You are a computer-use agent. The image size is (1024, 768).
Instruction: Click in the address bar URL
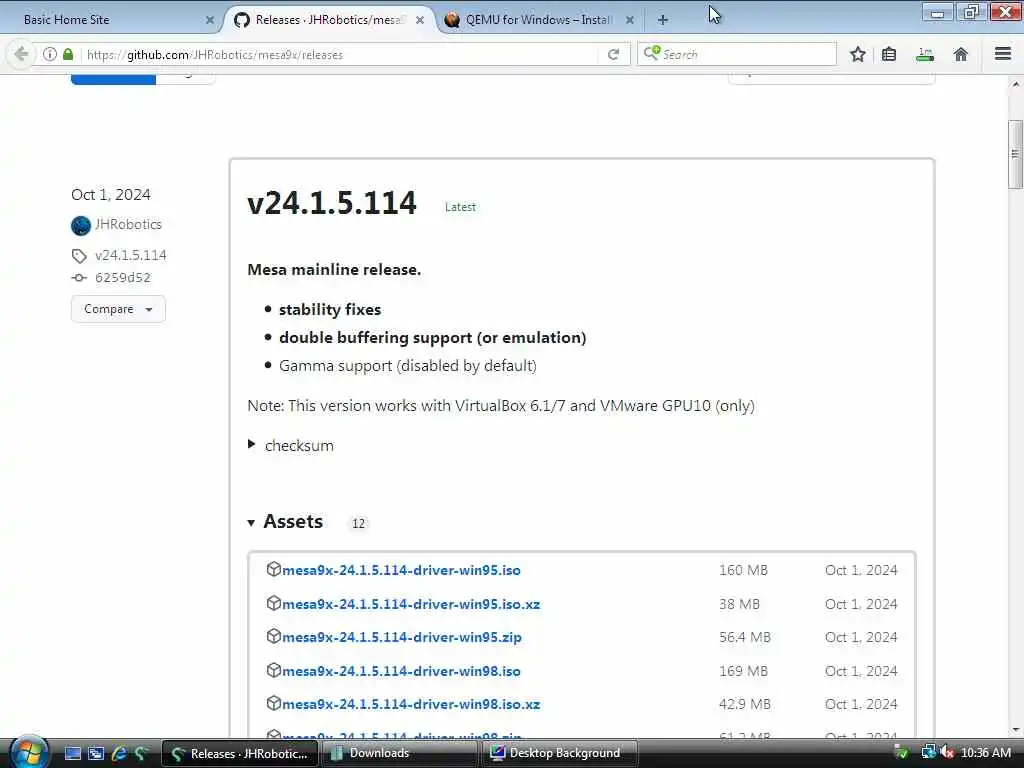coord(340,55)
